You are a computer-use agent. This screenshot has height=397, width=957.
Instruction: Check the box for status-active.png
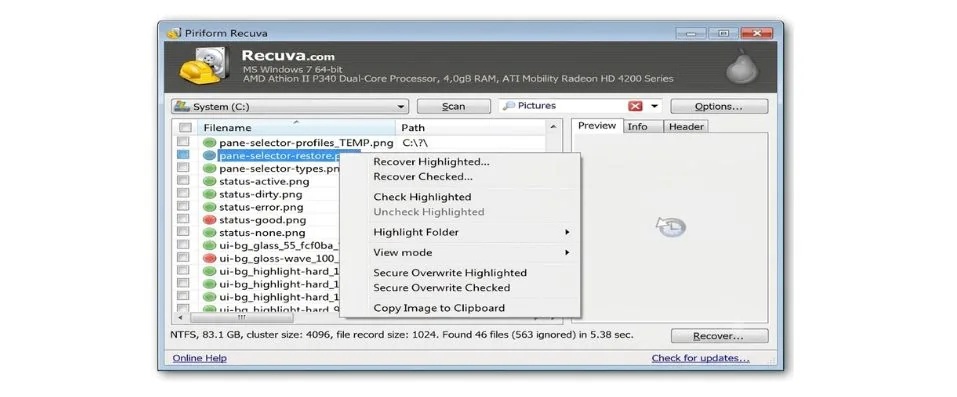tap(183, 181)
